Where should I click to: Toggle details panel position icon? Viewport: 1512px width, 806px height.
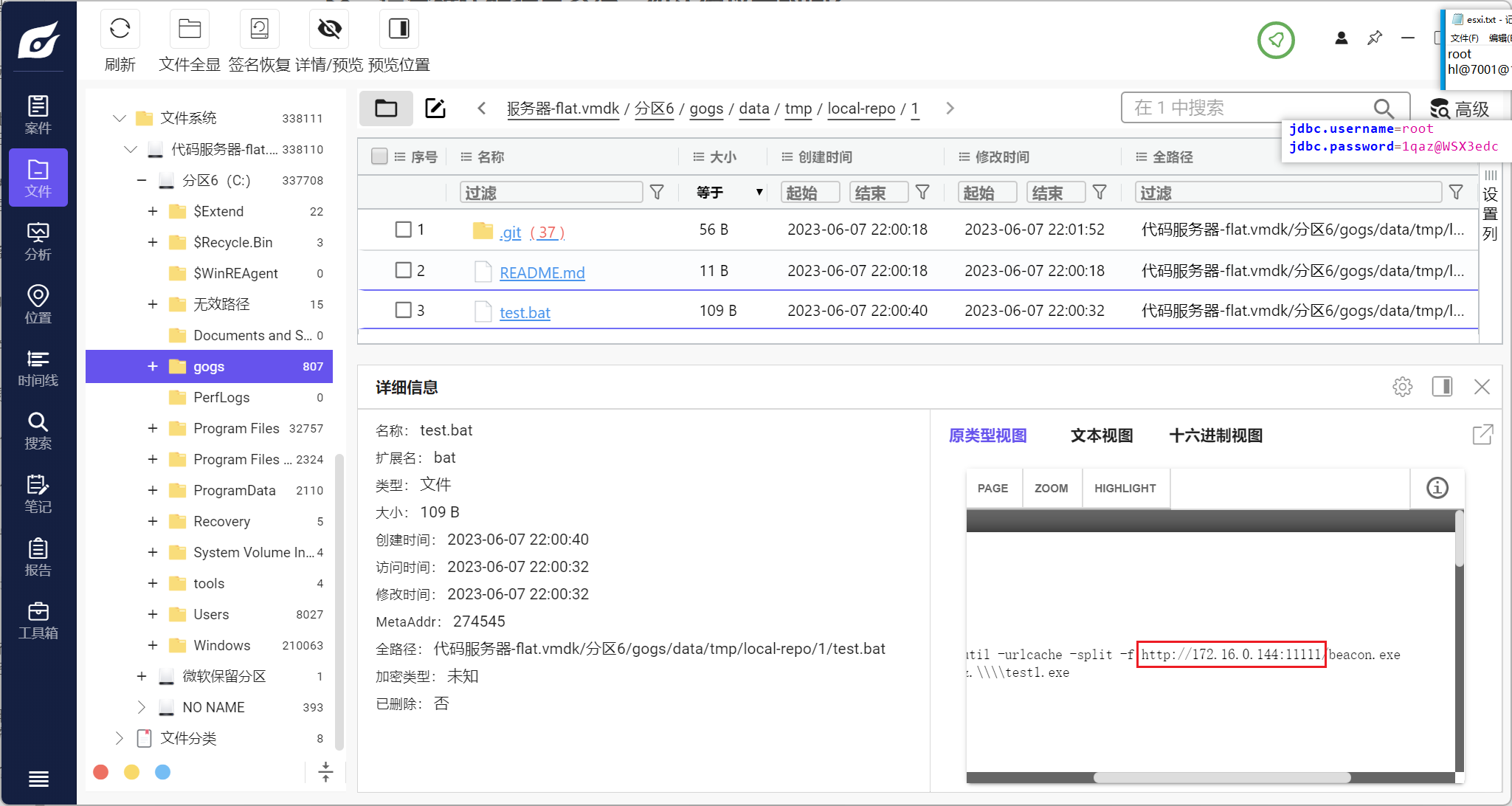click(x=1442, y=387)
